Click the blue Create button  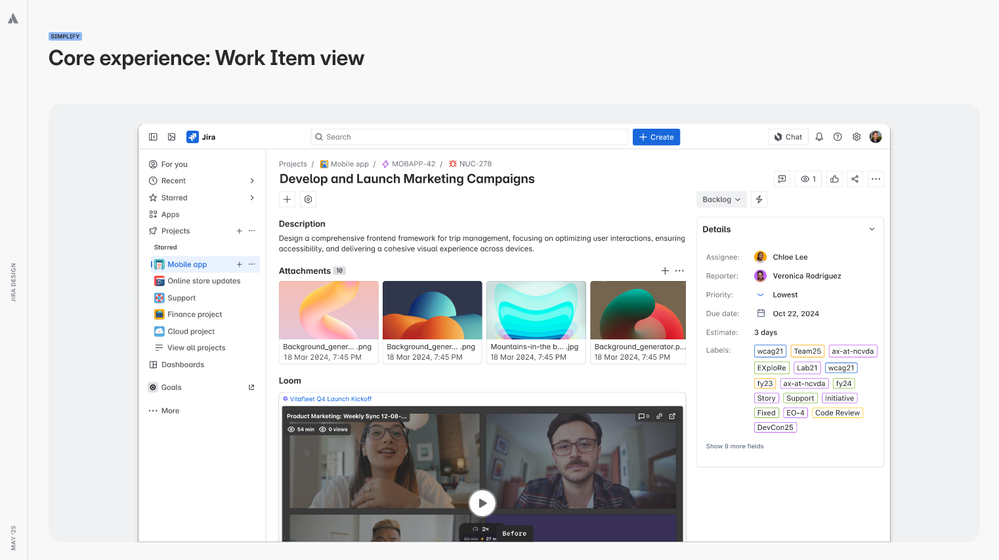point(656,137)
